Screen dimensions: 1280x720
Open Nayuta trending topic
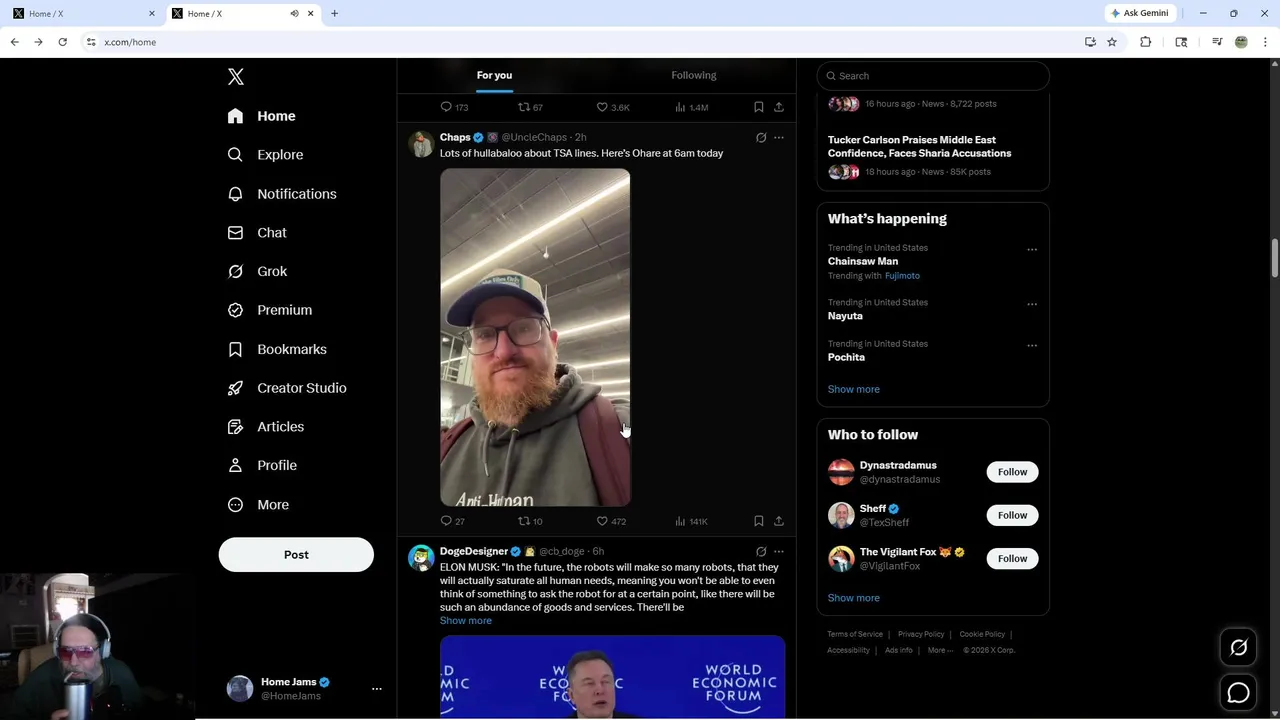pyautogui.click(x=845, y=316)
